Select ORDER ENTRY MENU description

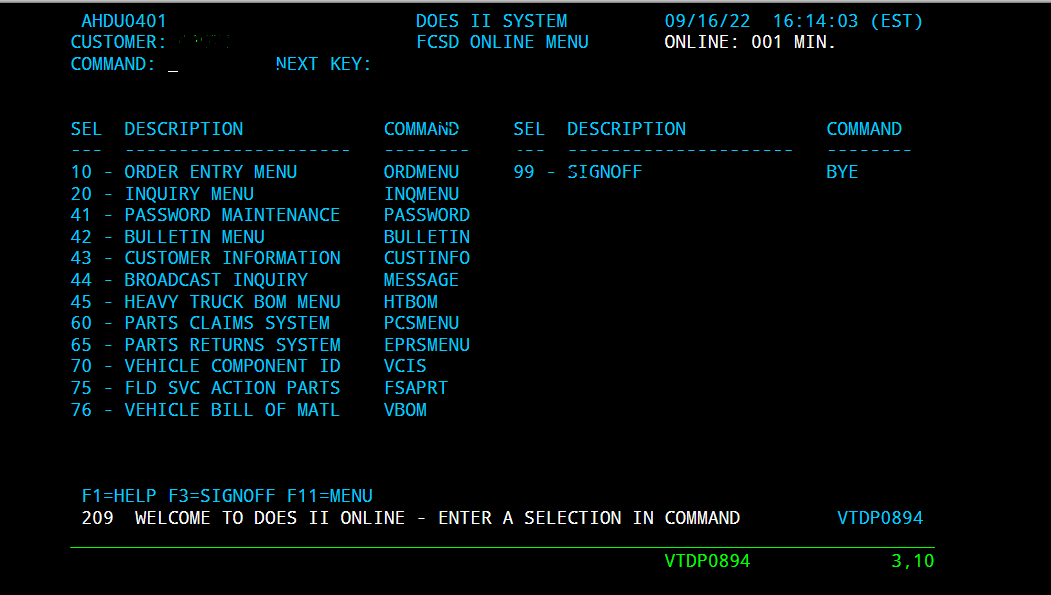coord(210,172)
